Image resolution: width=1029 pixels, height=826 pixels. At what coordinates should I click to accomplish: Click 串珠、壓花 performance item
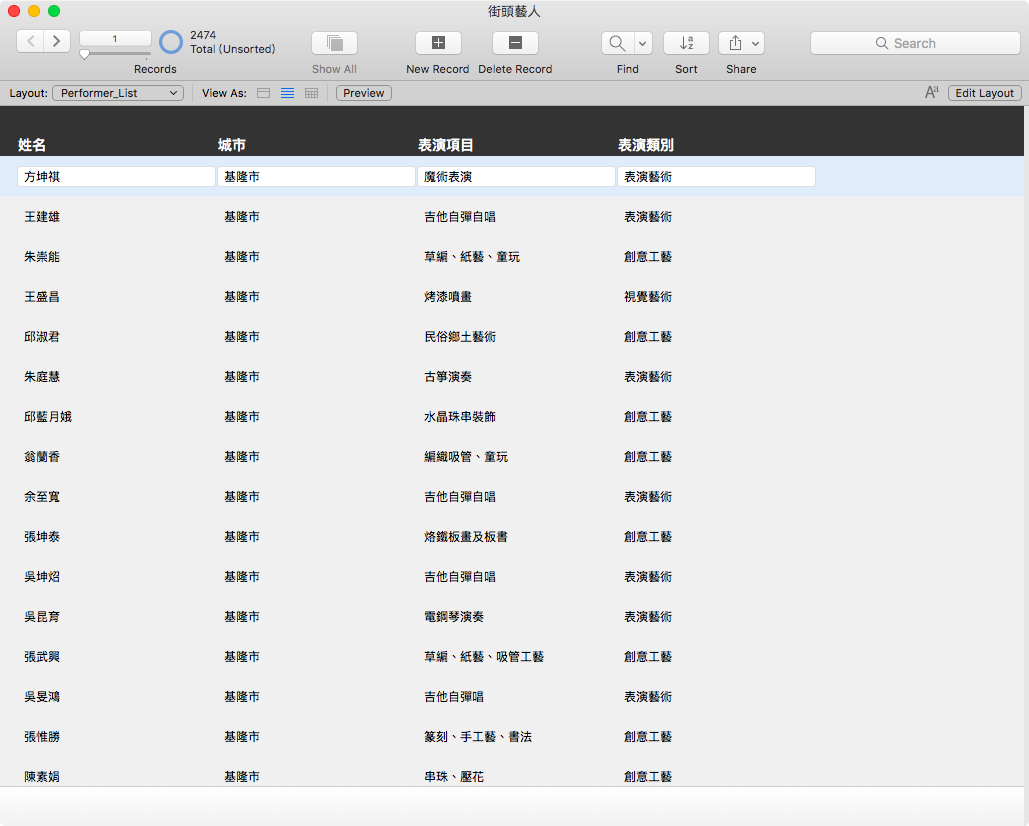coord(454,777)
